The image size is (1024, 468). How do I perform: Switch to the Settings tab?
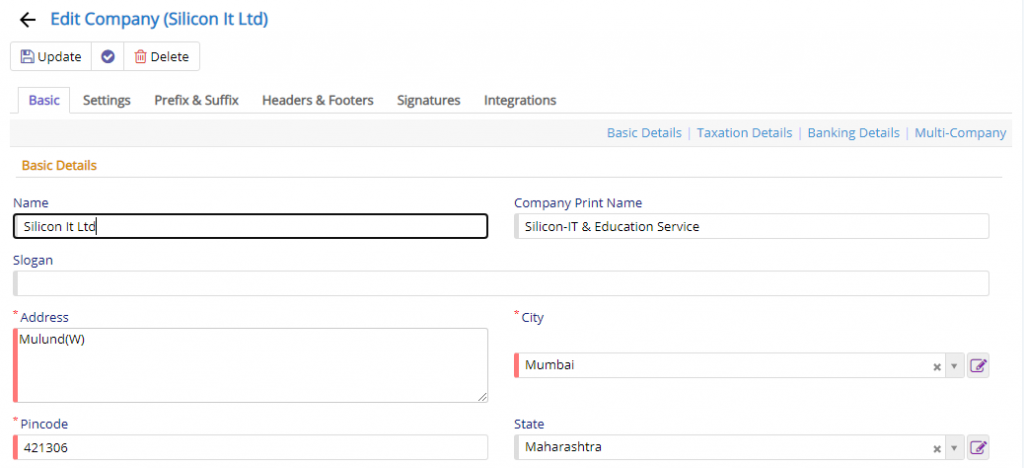[106, 101]
